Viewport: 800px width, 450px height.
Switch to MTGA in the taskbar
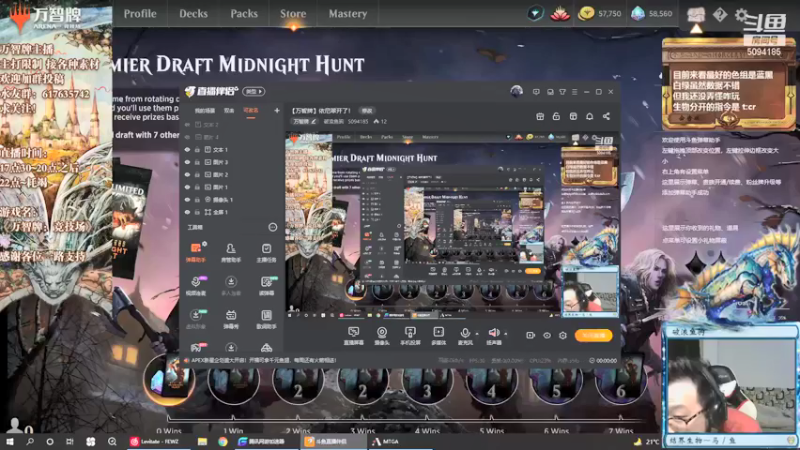(385, 441)
